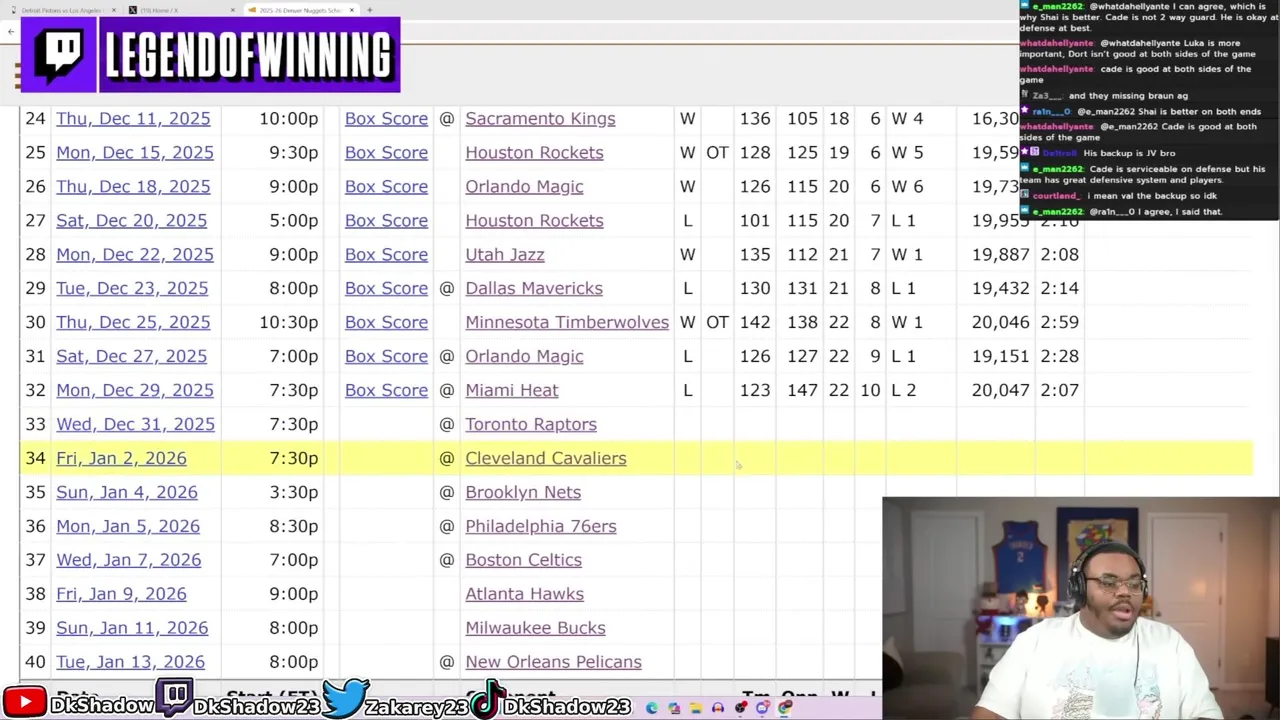Open the Mon, Dec 15, 2025 date link

pos(135,153)
